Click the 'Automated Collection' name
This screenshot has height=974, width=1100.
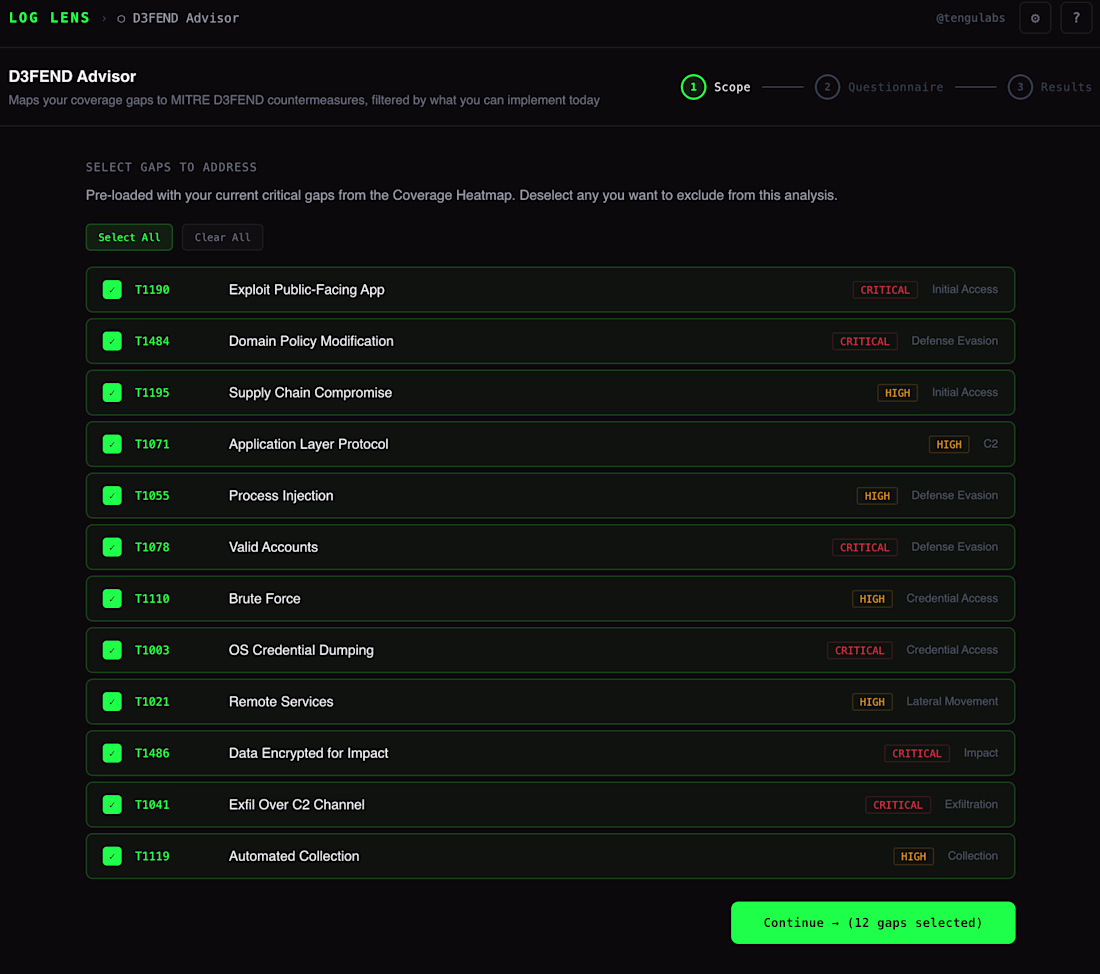[294, 856]
